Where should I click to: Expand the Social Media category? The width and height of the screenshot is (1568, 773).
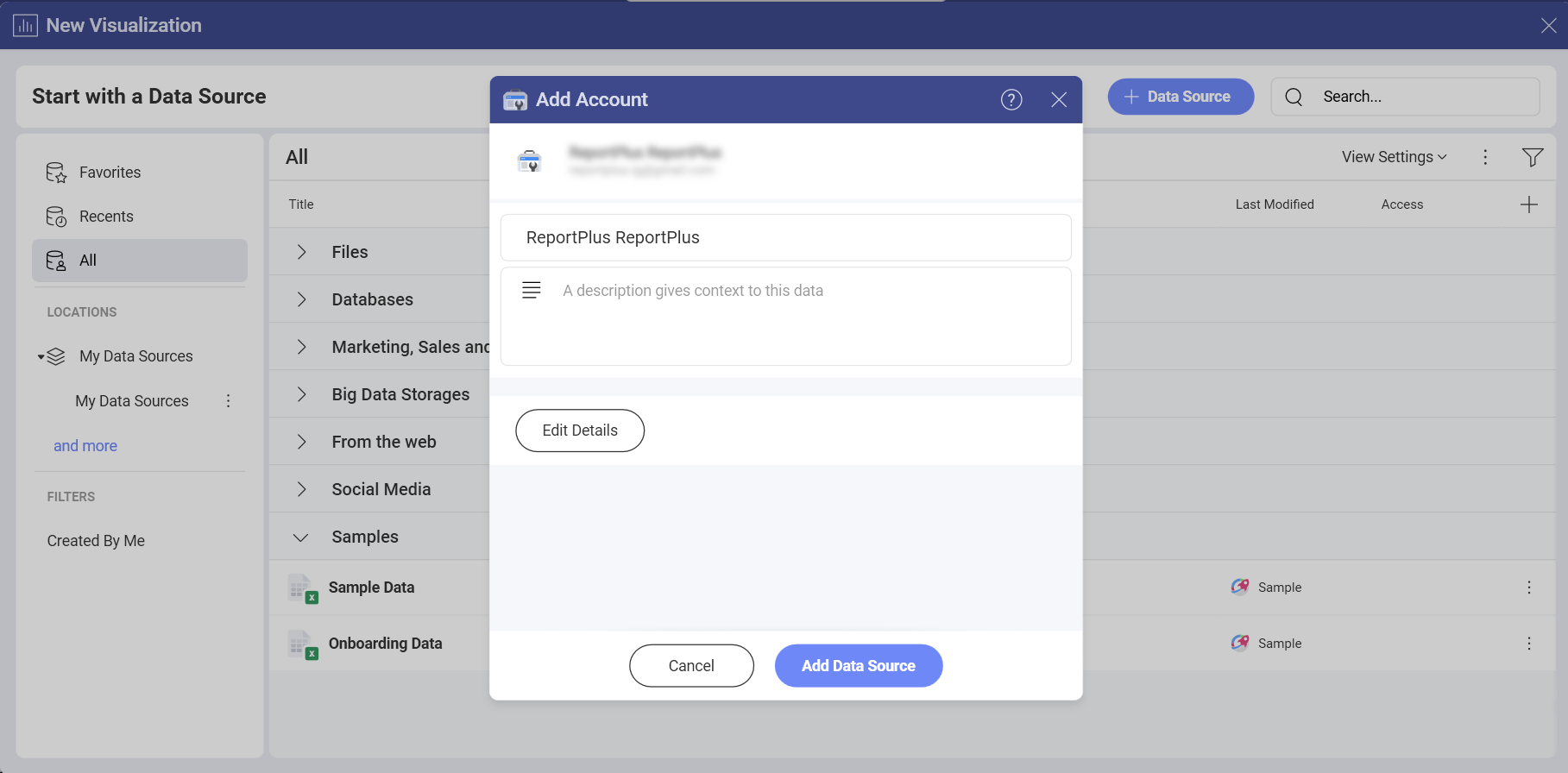[x=301, y=489]
